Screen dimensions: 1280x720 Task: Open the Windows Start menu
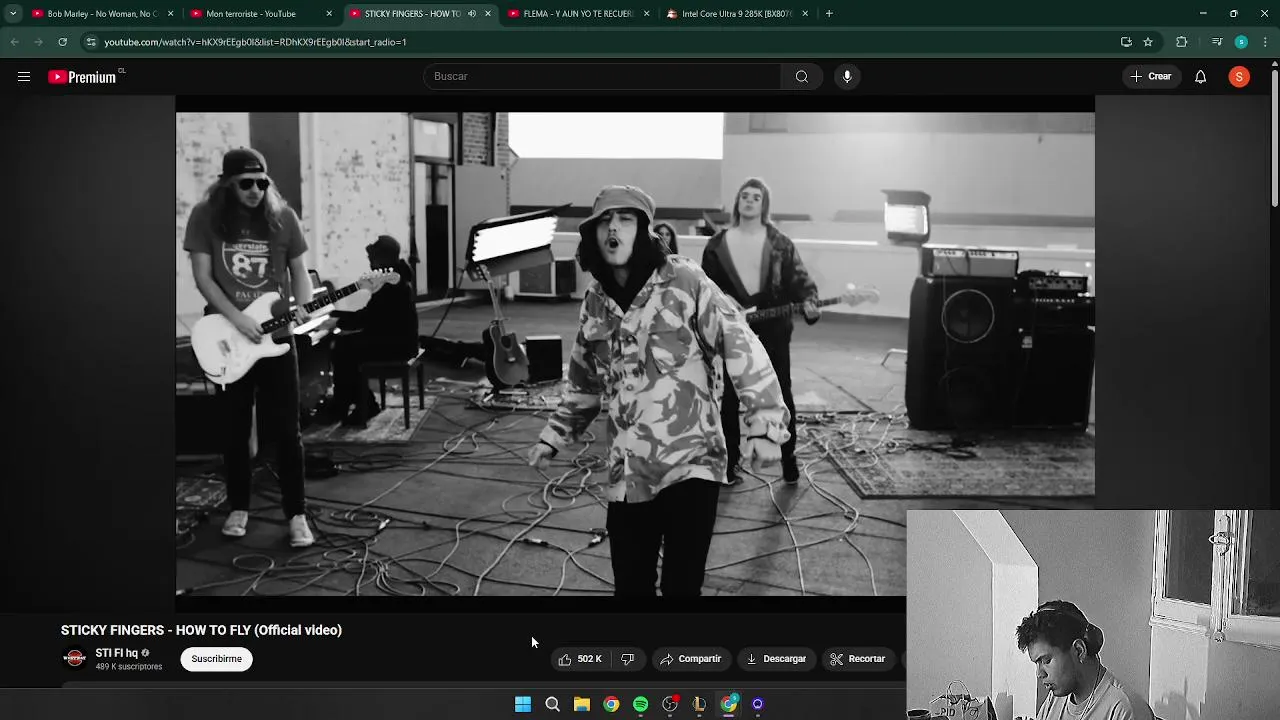click(x=523, y=704)
